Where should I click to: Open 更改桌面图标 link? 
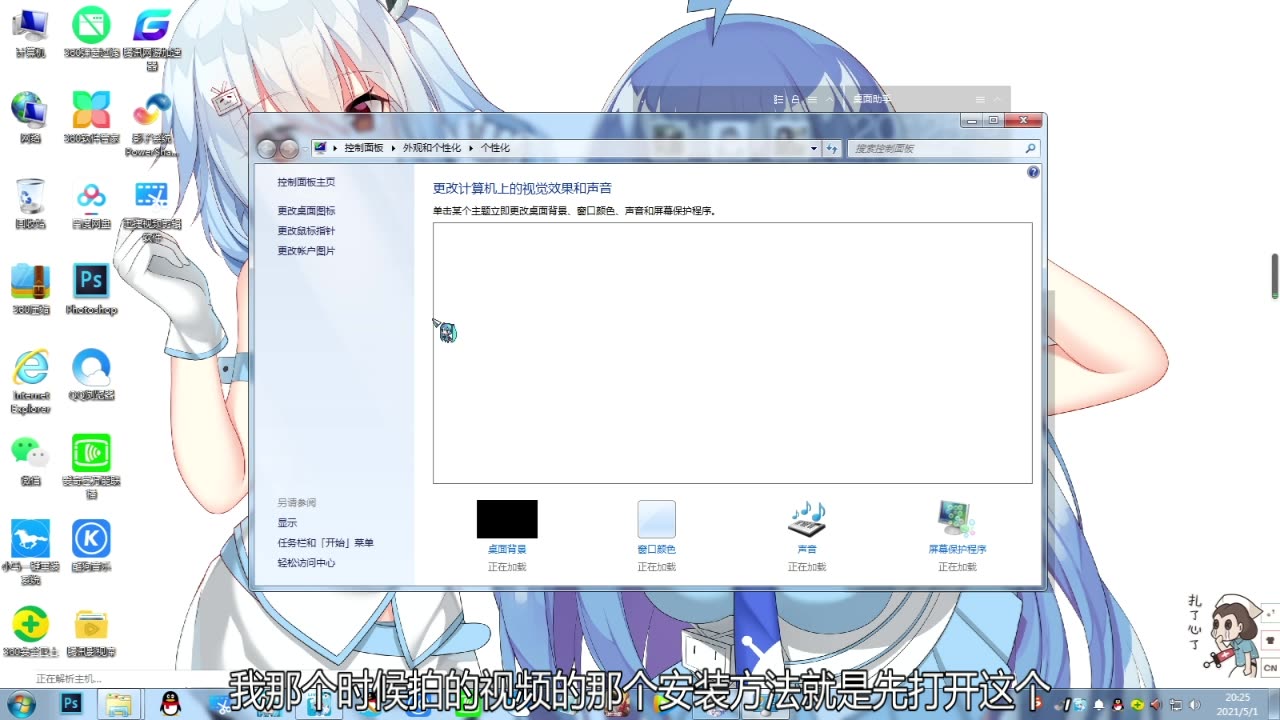(x=306, y=211)
